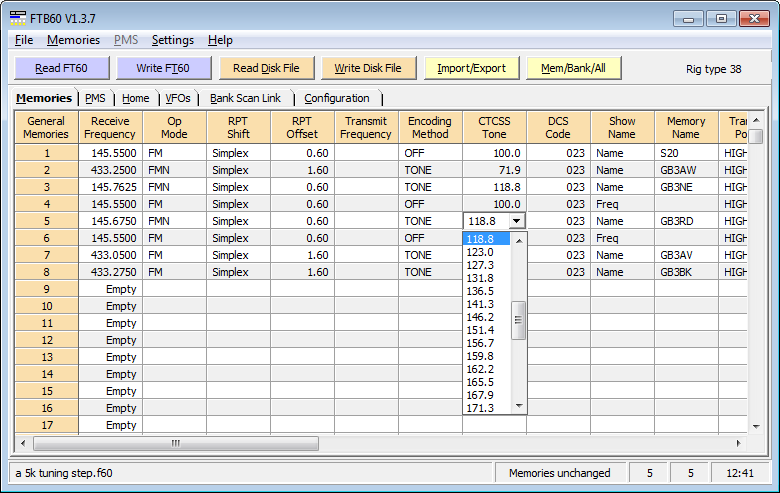Open the Import/Export function
Viewport: 780px width, 493px height.
(471, 68)
